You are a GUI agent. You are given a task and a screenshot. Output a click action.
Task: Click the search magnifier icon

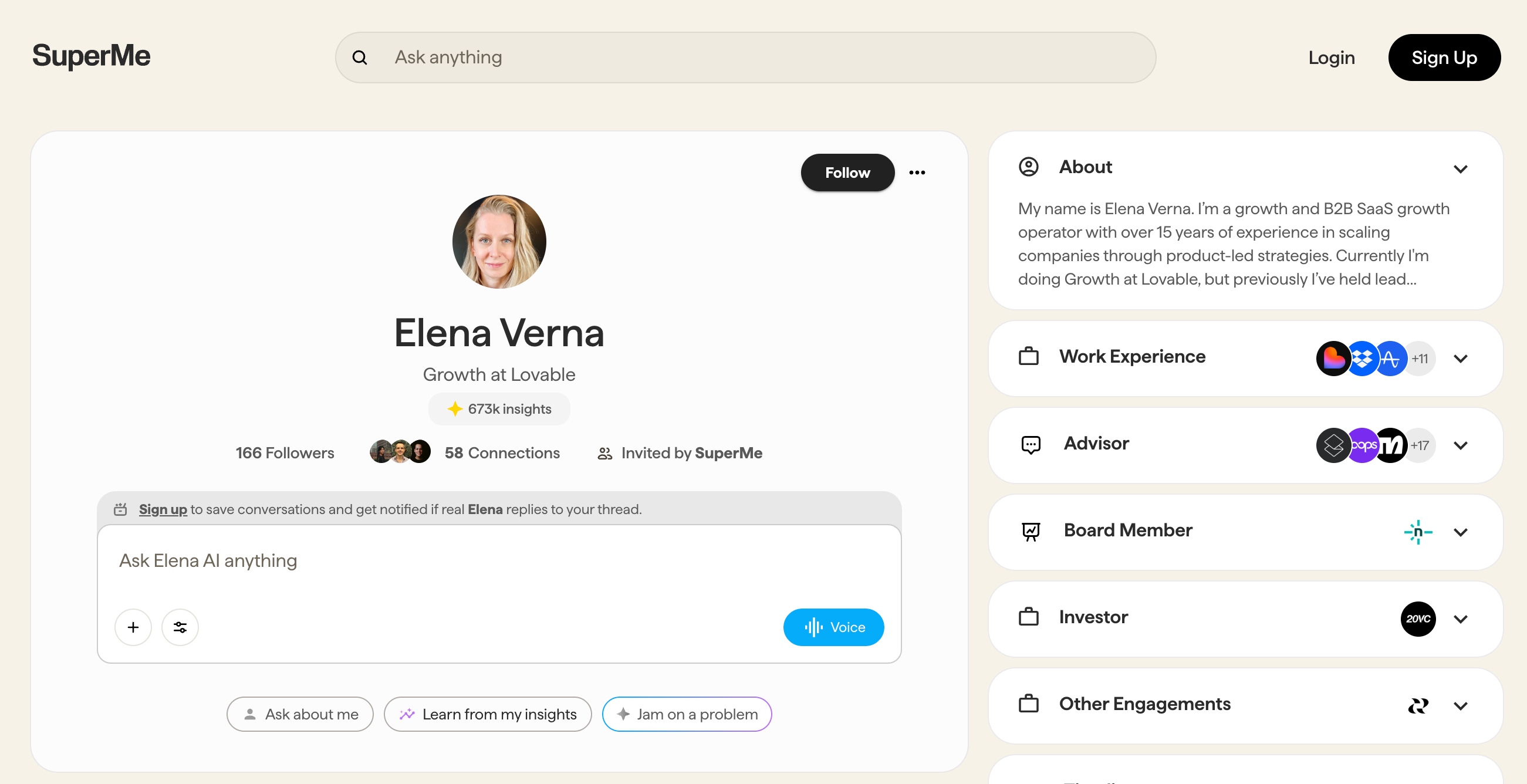[x=360, y=58]
